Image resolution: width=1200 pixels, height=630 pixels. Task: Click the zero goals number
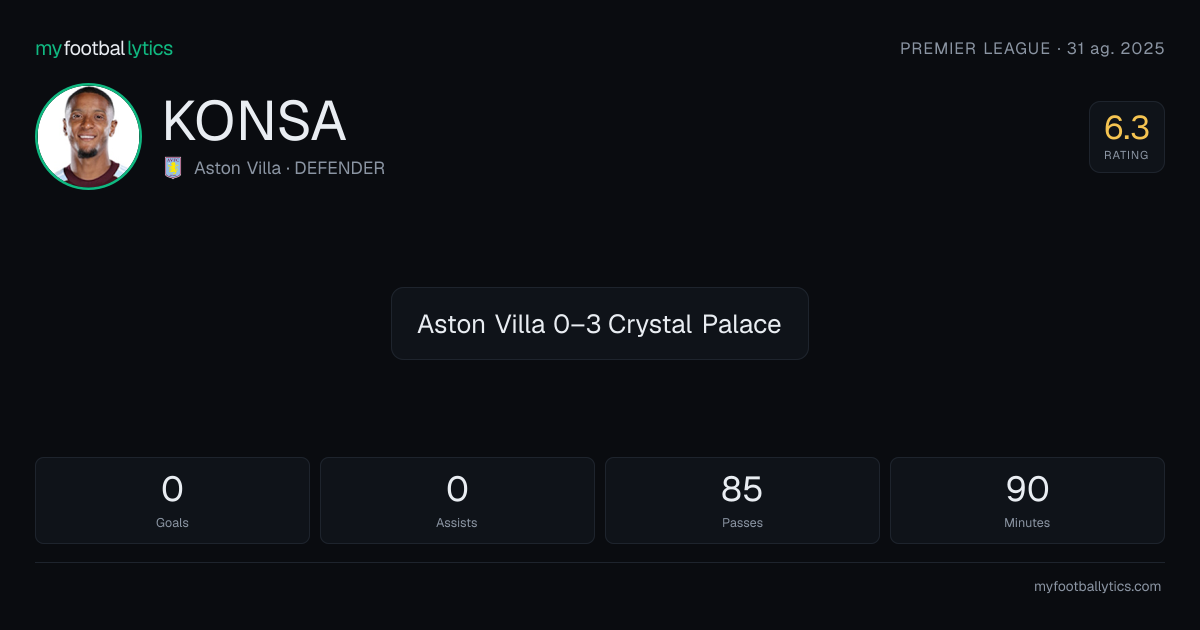coord(172,489)
